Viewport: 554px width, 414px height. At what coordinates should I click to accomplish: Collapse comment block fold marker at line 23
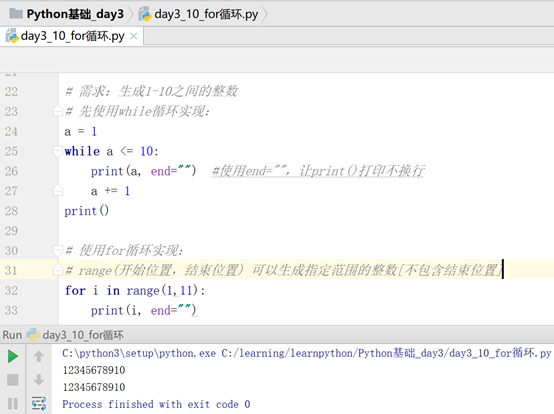click(x=58, y=111)
